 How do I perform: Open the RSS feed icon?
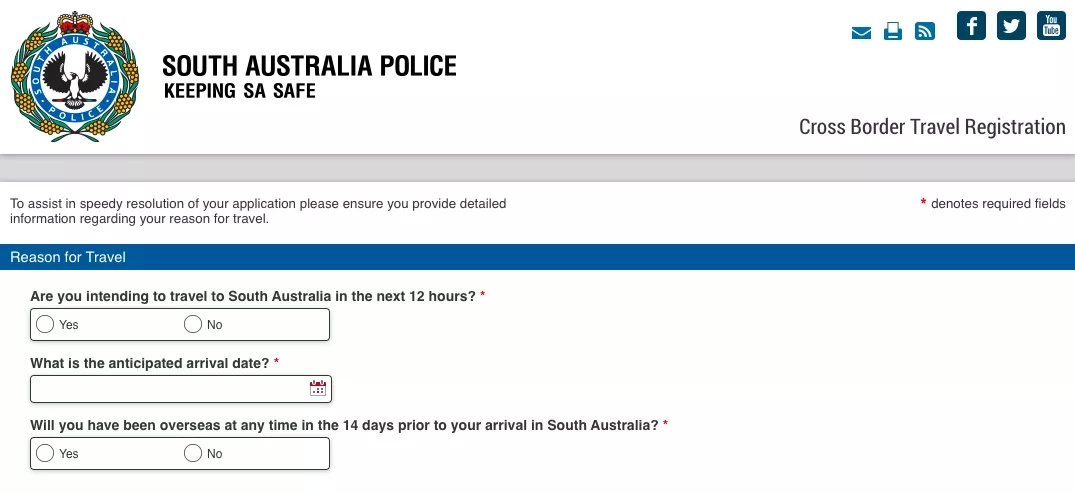pyautogui.click(x=925, y=31)
